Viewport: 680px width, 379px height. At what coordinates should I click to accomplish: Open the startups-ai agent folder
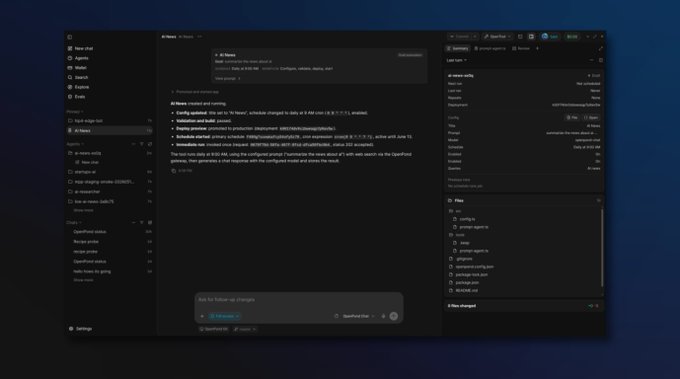tap(110, 172)
